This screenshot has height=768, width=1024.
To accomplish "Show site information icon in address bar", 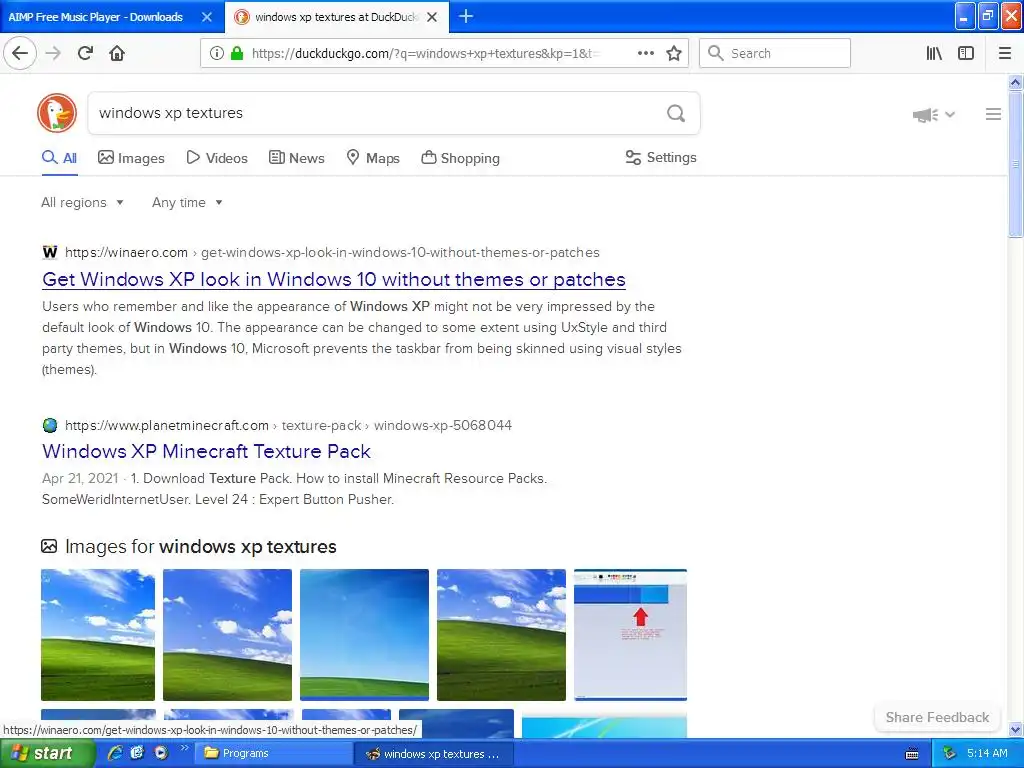I will point(216,53).
